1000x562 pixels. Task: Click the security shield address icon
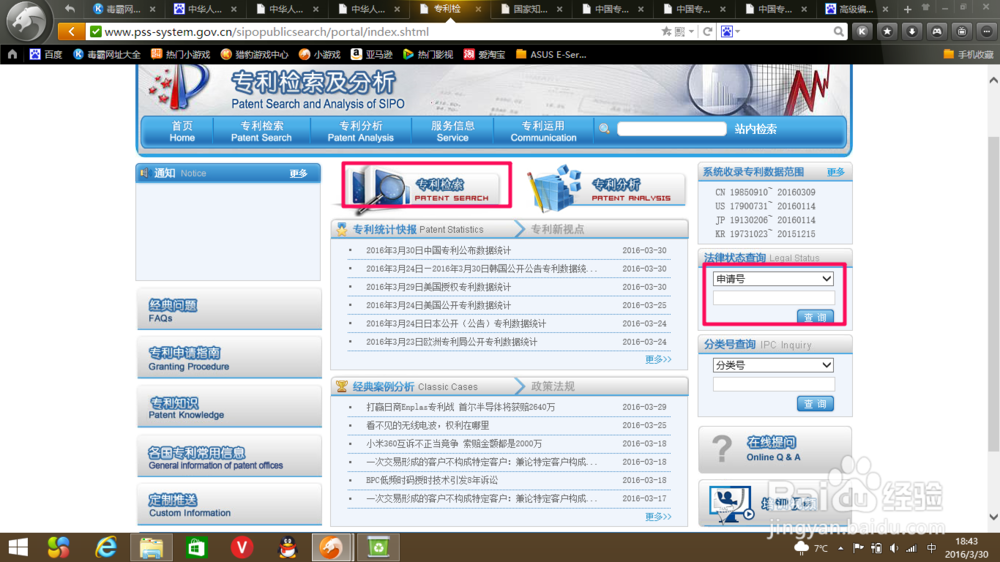(95, 31)
